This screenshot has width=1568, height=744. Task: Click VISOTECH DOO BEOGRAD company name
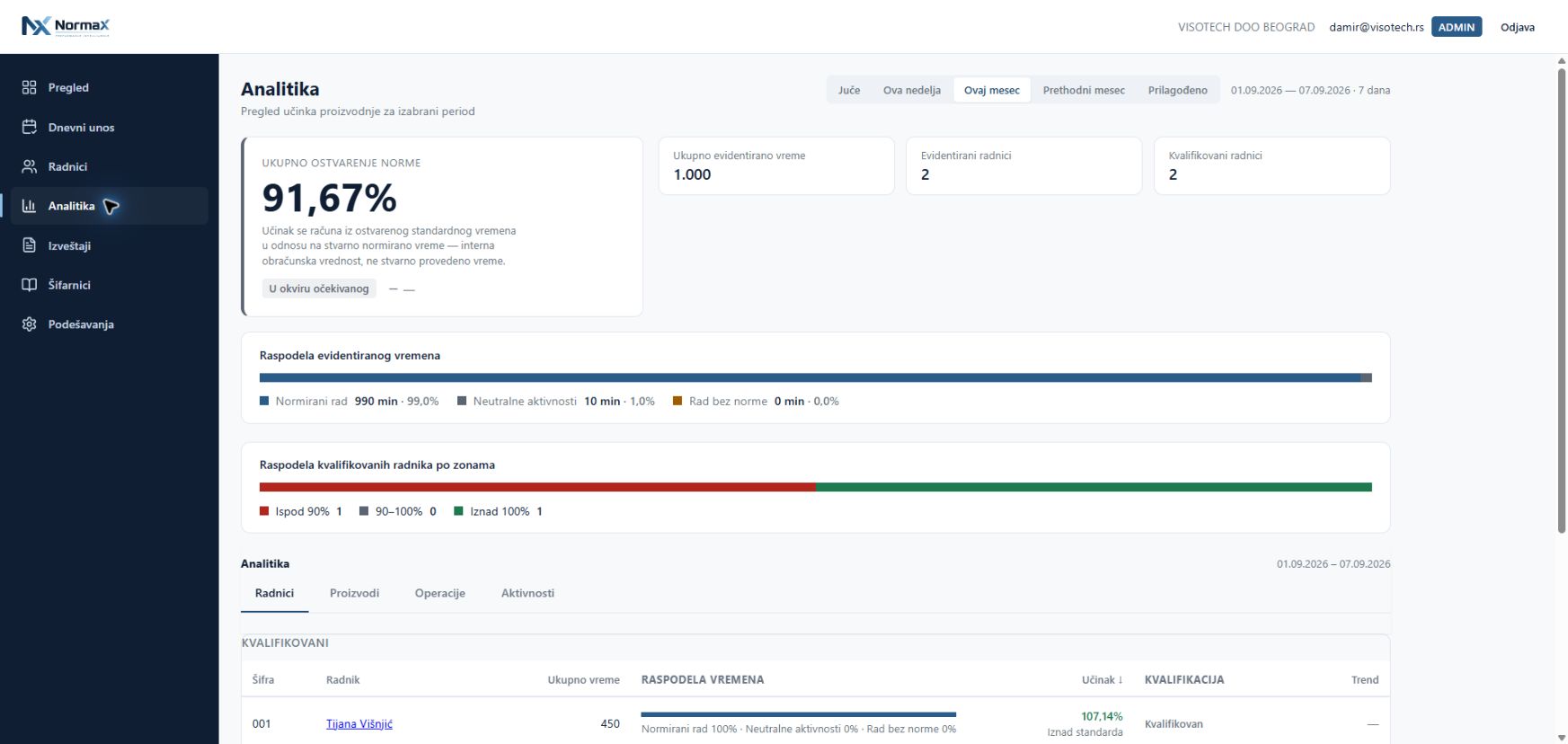click(x=1246, y=27)
